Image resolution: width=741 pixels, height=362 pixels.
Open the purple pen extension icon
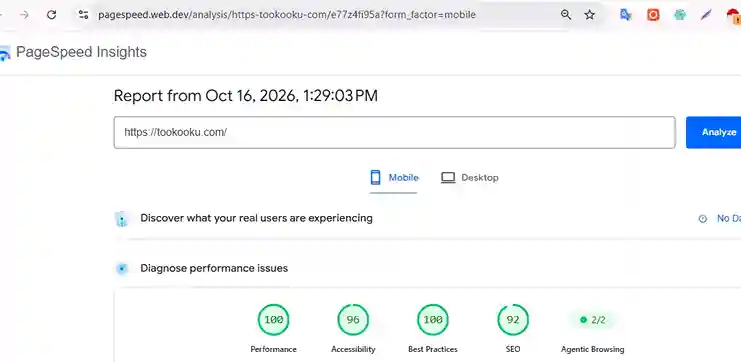[x=707, y=15]
